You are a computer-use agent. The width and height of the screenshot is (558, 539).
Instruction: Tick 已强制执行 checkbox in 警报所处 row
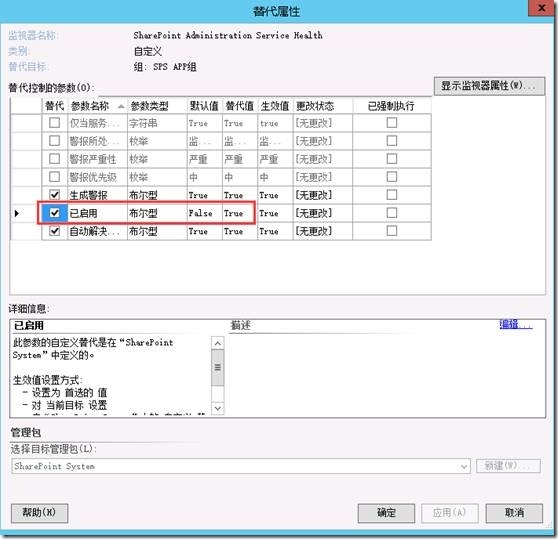point(391,141)
